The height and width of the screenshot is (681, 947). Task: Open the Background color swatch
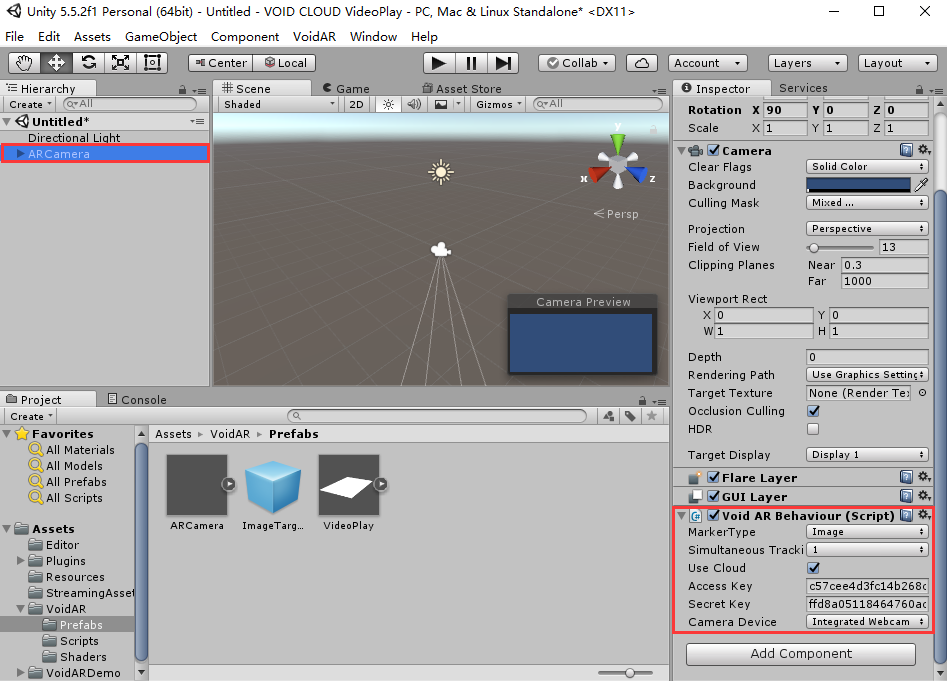coord(858,185)
